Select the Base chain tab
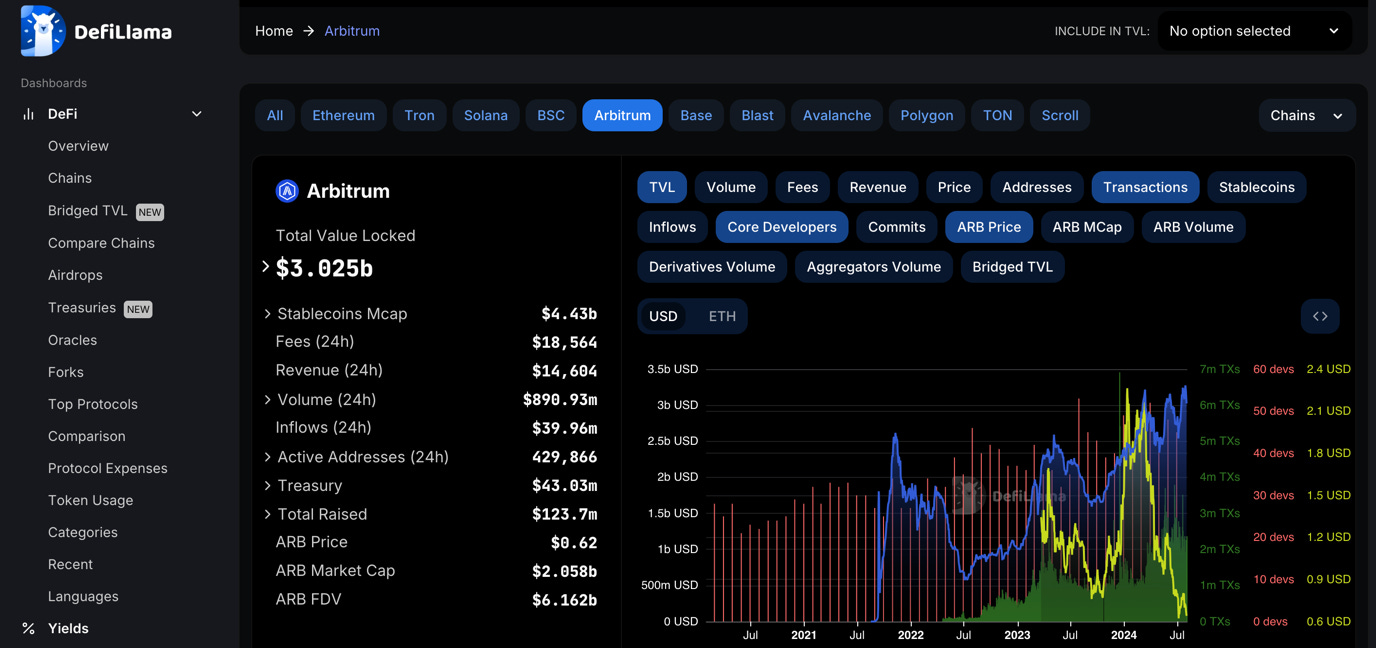This screenshot has height=648, width=1376. (696, 115)
